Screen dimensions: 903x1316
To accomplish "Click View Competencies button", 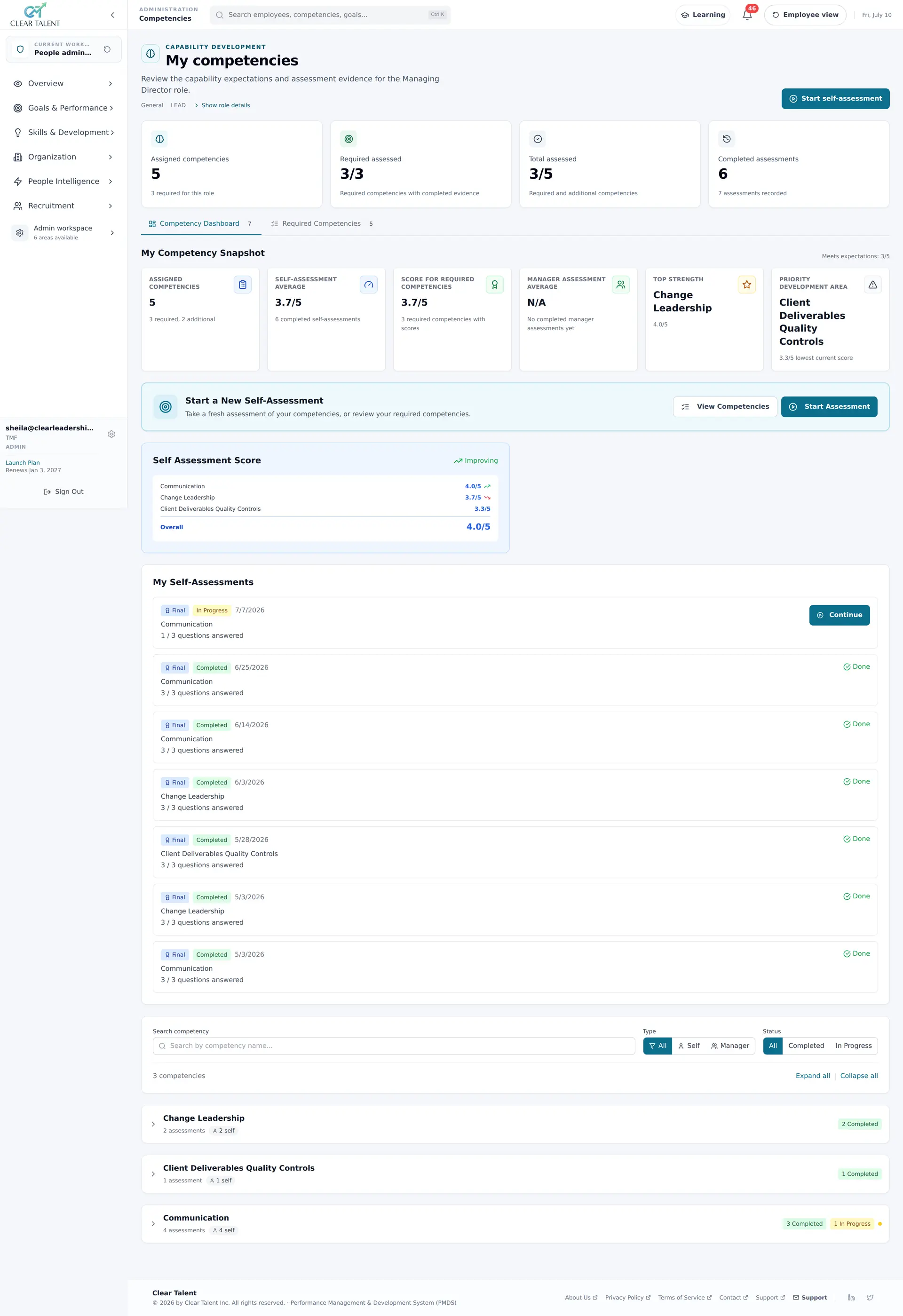I will click(725, 406).
